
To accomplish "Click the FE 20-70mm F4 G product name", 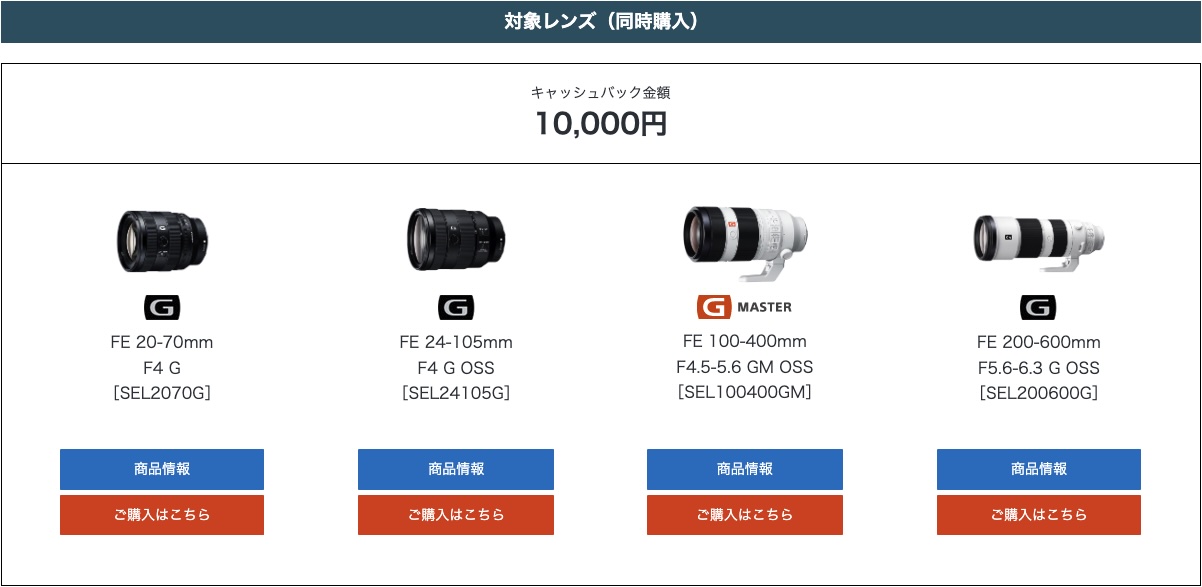I will [x=162, y=355].
